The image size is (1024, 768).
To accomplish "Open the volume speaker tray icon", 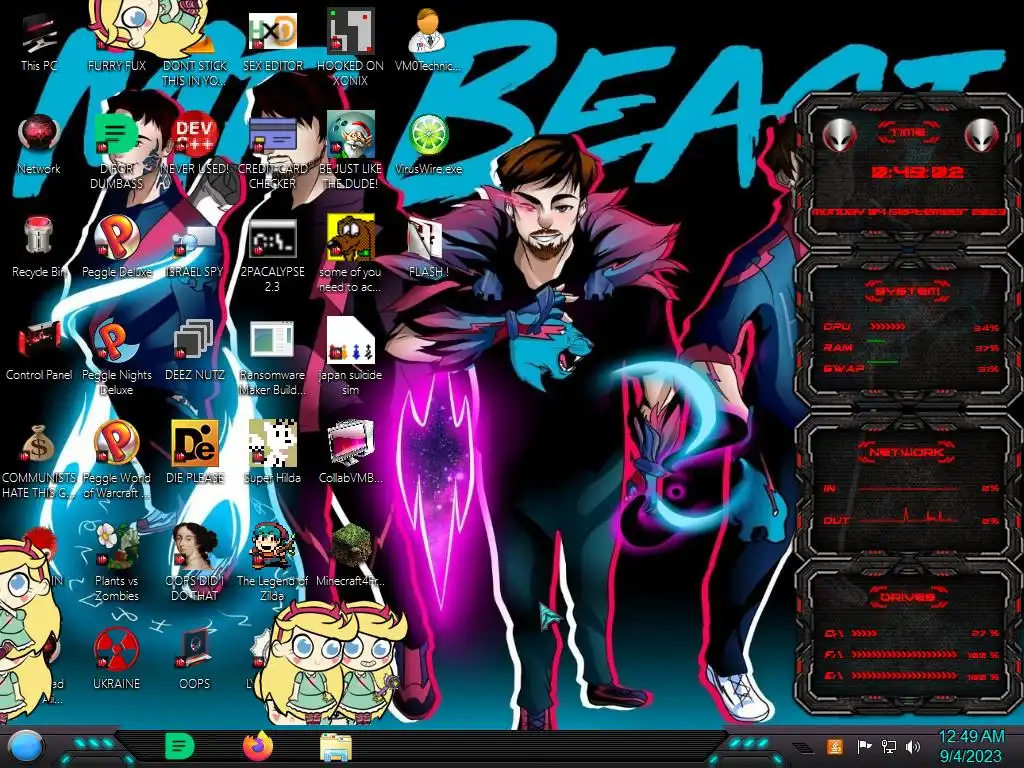I will point(913,746).
